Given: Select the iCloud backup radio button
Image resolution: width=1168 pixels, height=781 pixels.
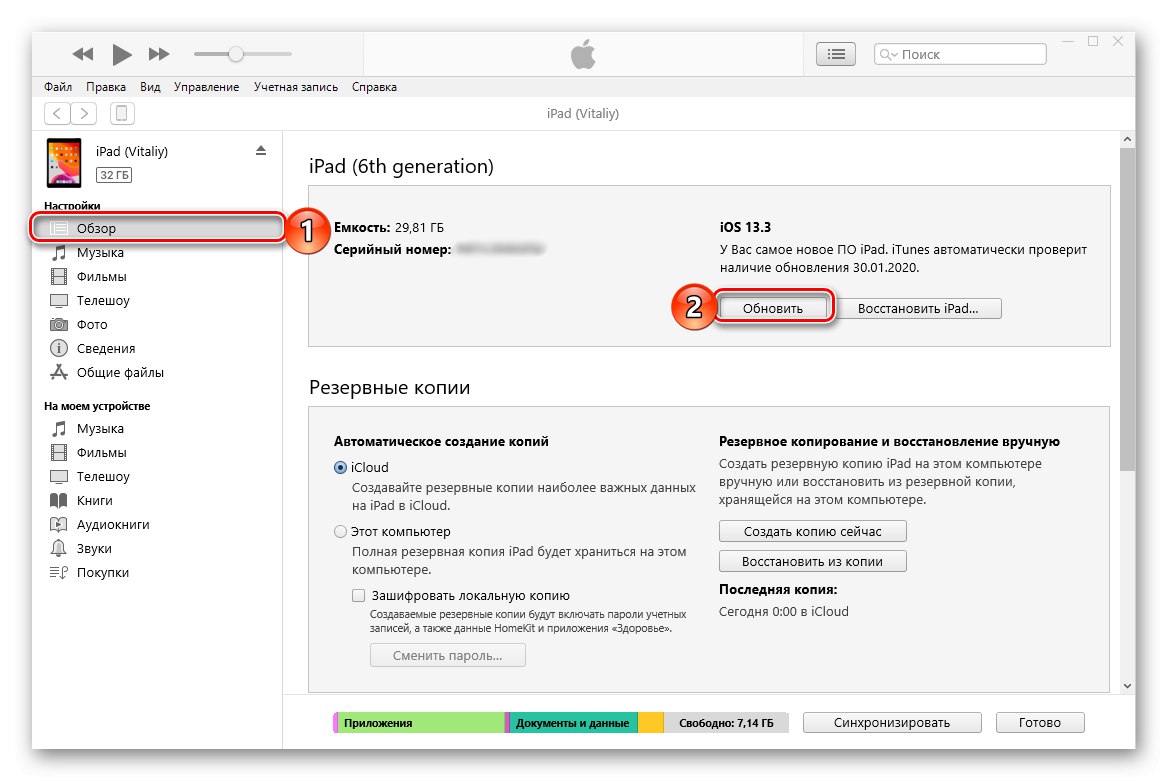Looking at the screenshot, I should point(341,467).
